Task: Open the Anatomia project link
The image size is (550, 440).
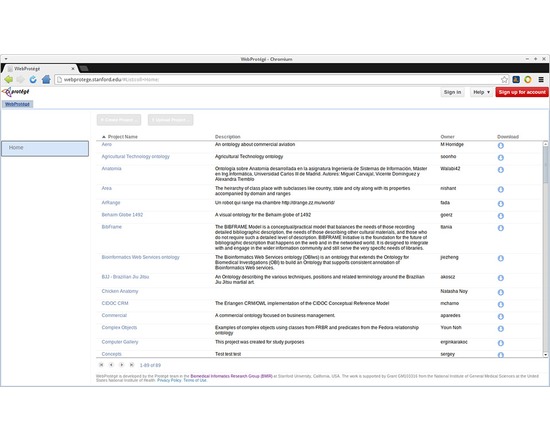Action: tap(112, 169)
